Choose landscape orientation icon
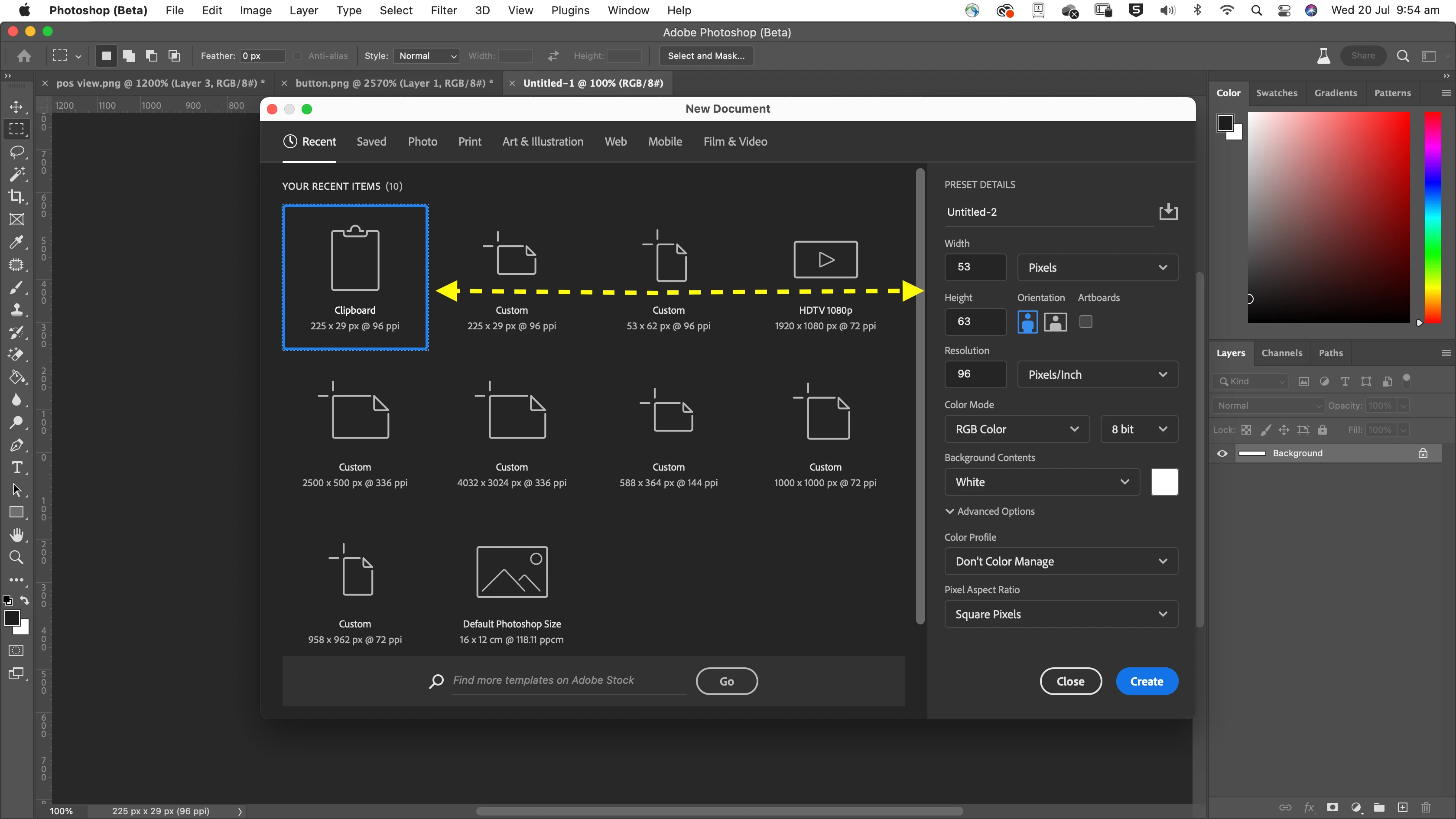1456x819 pixels. pyautogui.click(x=1055, y=322)
